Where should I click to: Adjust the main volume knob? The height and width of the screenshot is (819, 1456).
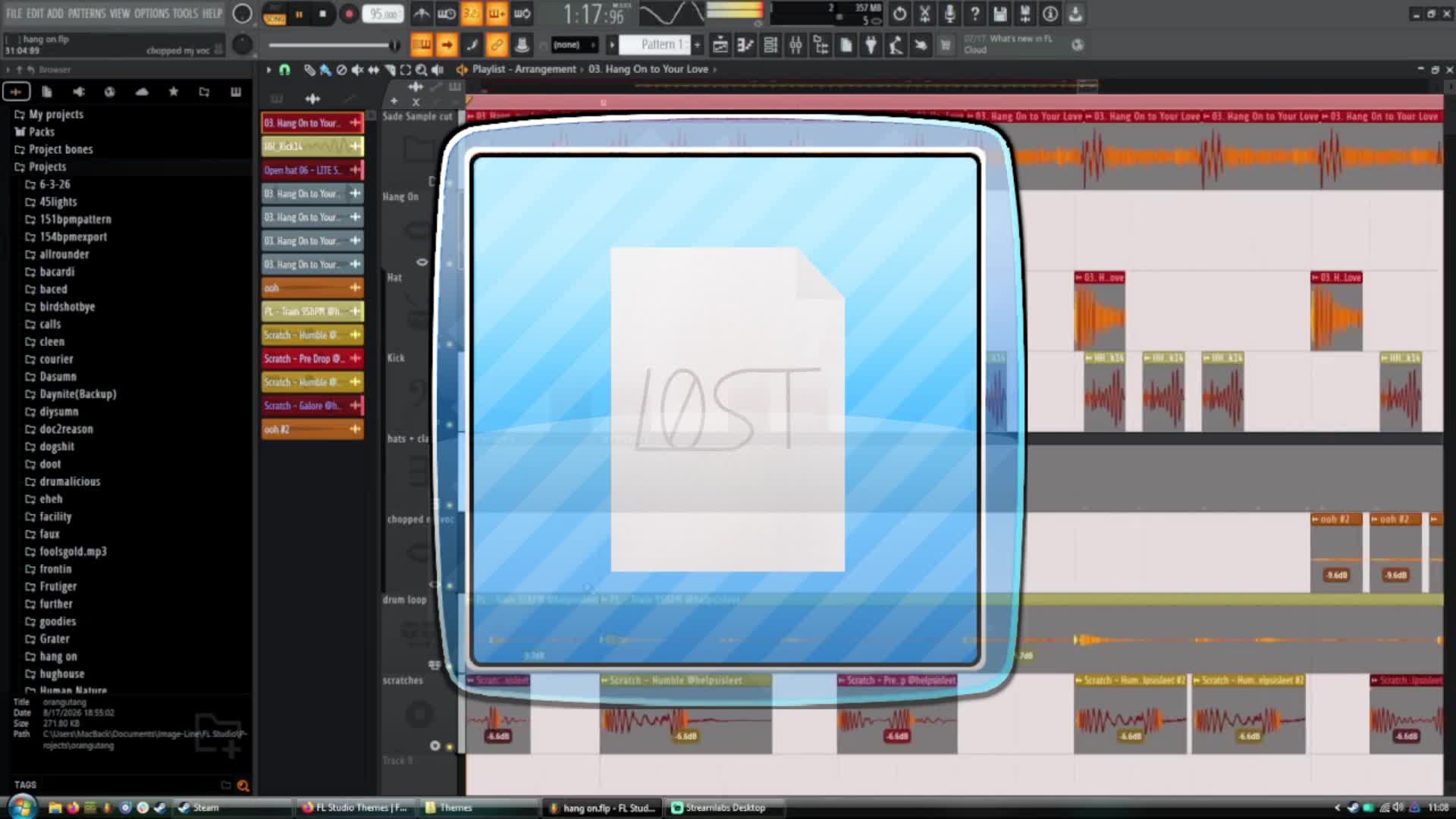pos(242,14)
